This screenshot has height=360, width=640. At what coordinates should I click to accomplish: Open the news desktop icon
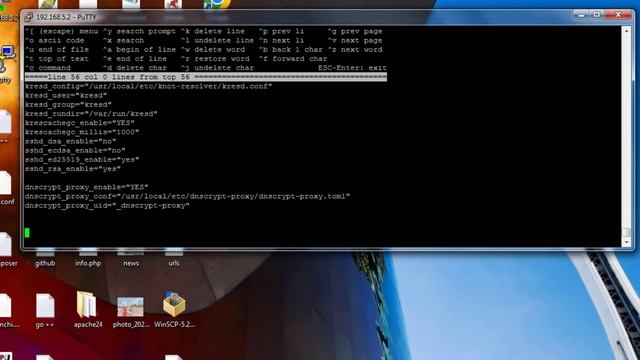coord(131,259)
